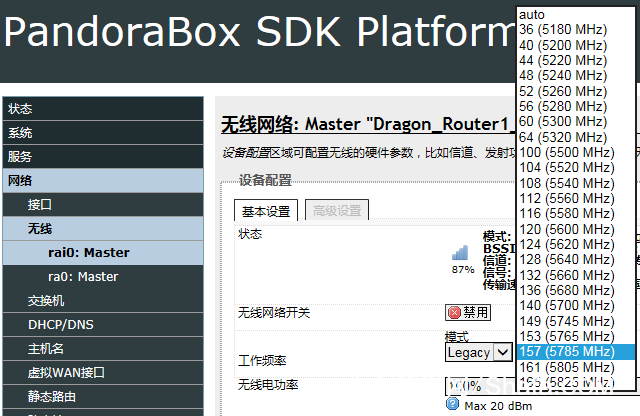Open the DHCP/DNS page
640x416 pixels.
point(103,325)
